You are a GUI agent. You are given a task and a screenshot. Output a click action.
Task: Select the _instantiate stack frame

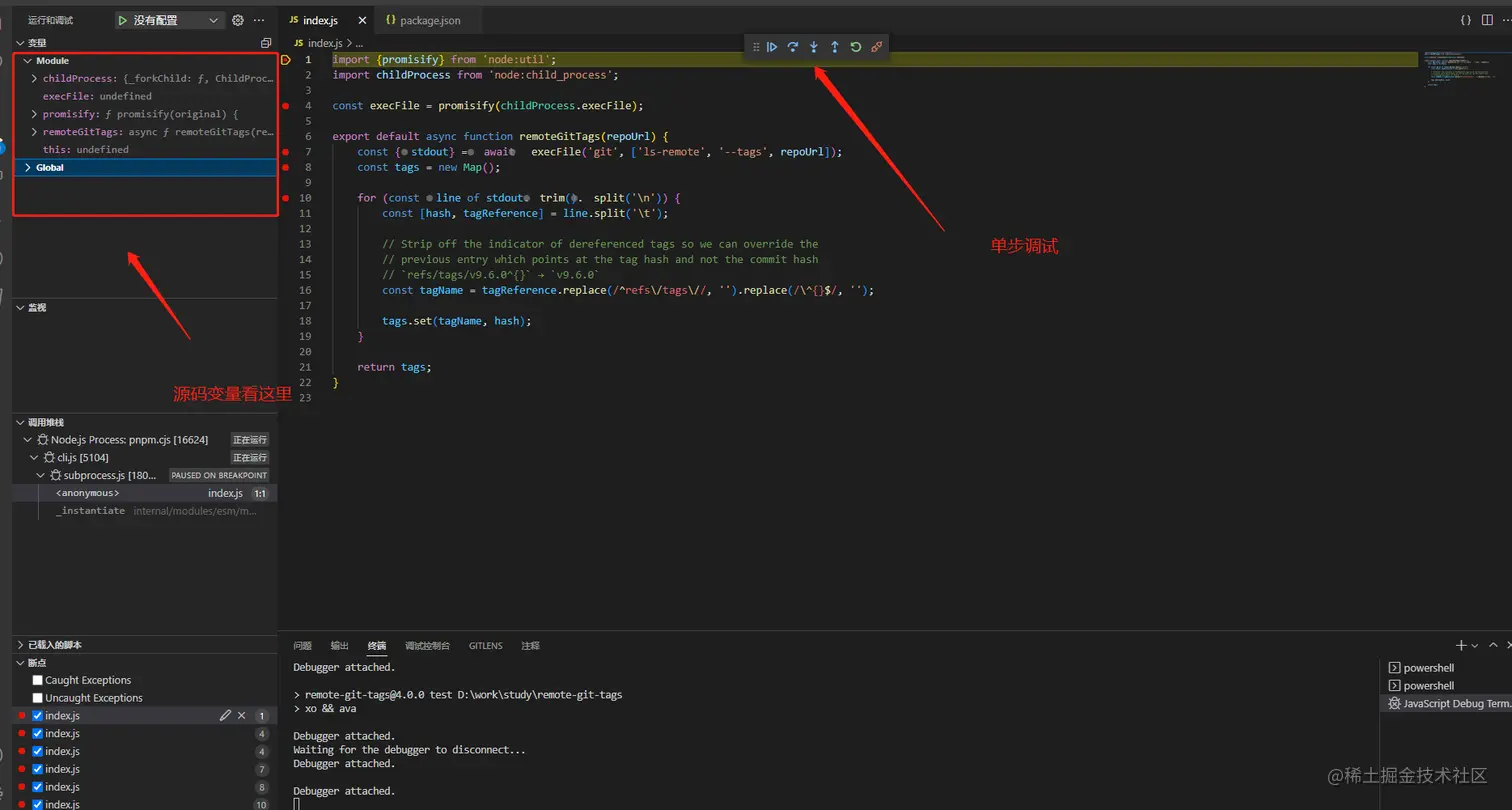[x=144, y=511]
